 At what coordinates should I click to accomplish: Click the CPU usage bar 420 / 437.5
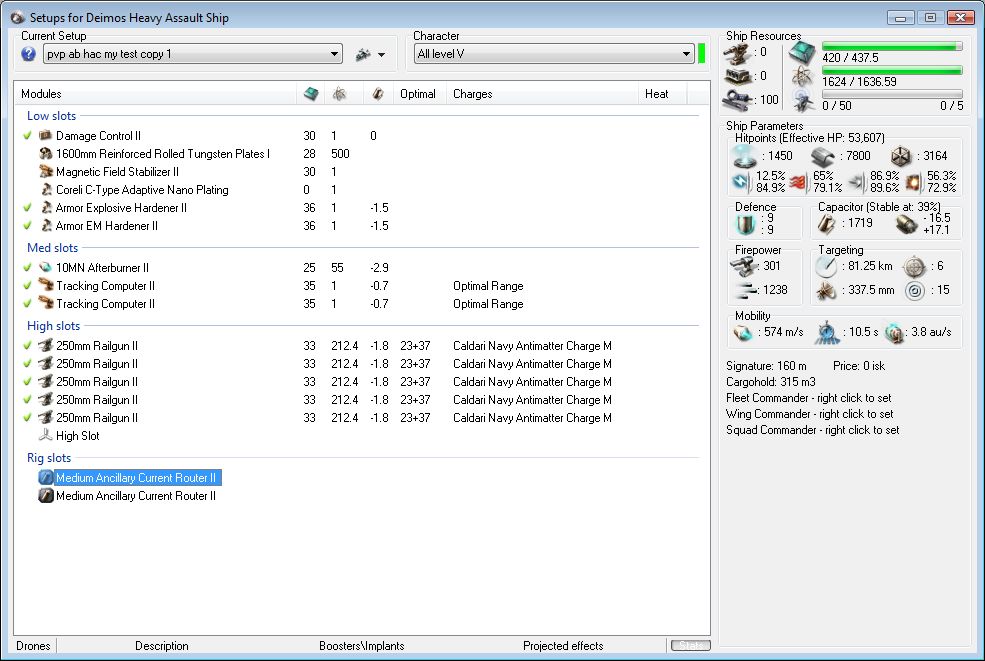892,46
